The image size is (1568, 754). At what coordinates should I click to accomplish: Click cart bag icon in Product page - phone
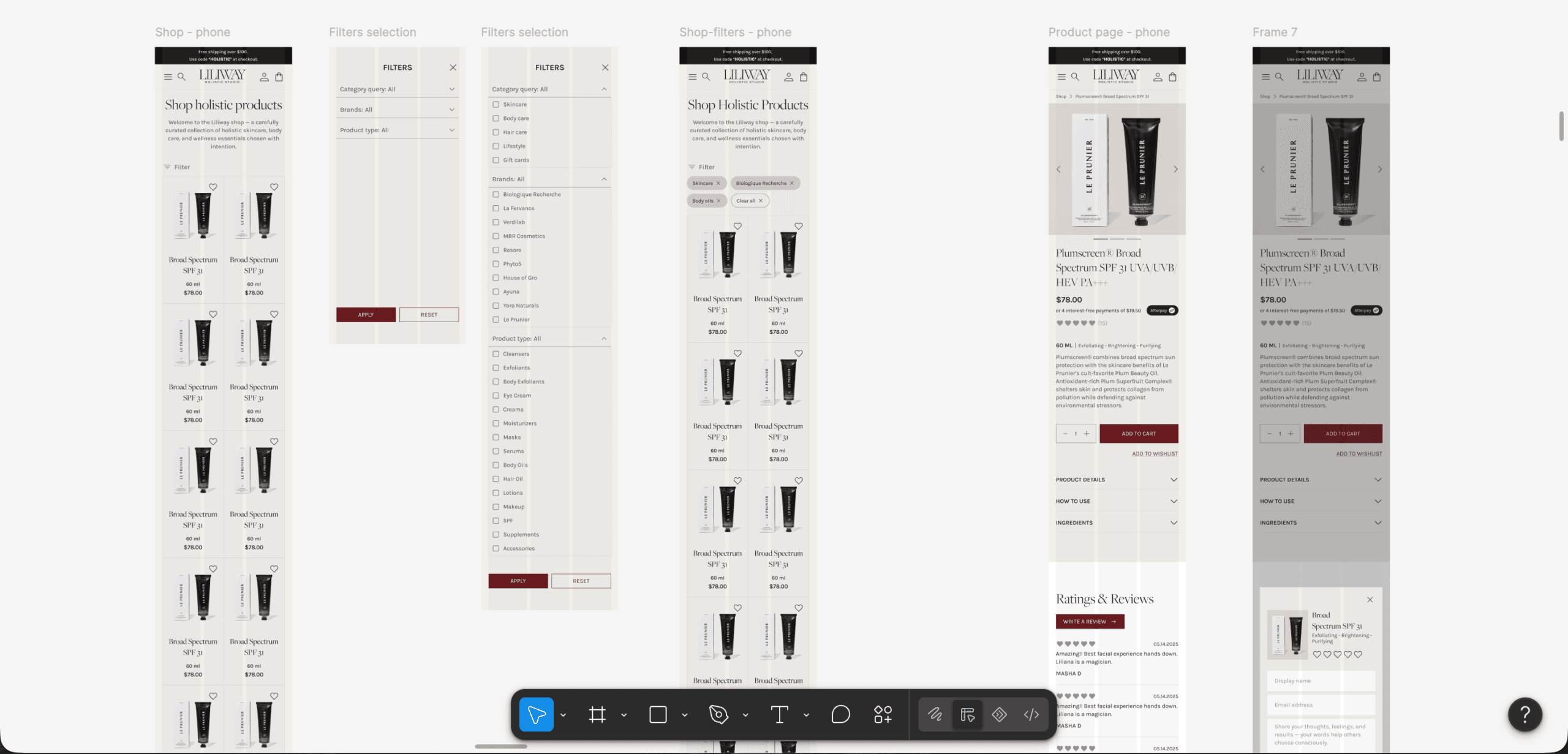tap(1172, 77)
